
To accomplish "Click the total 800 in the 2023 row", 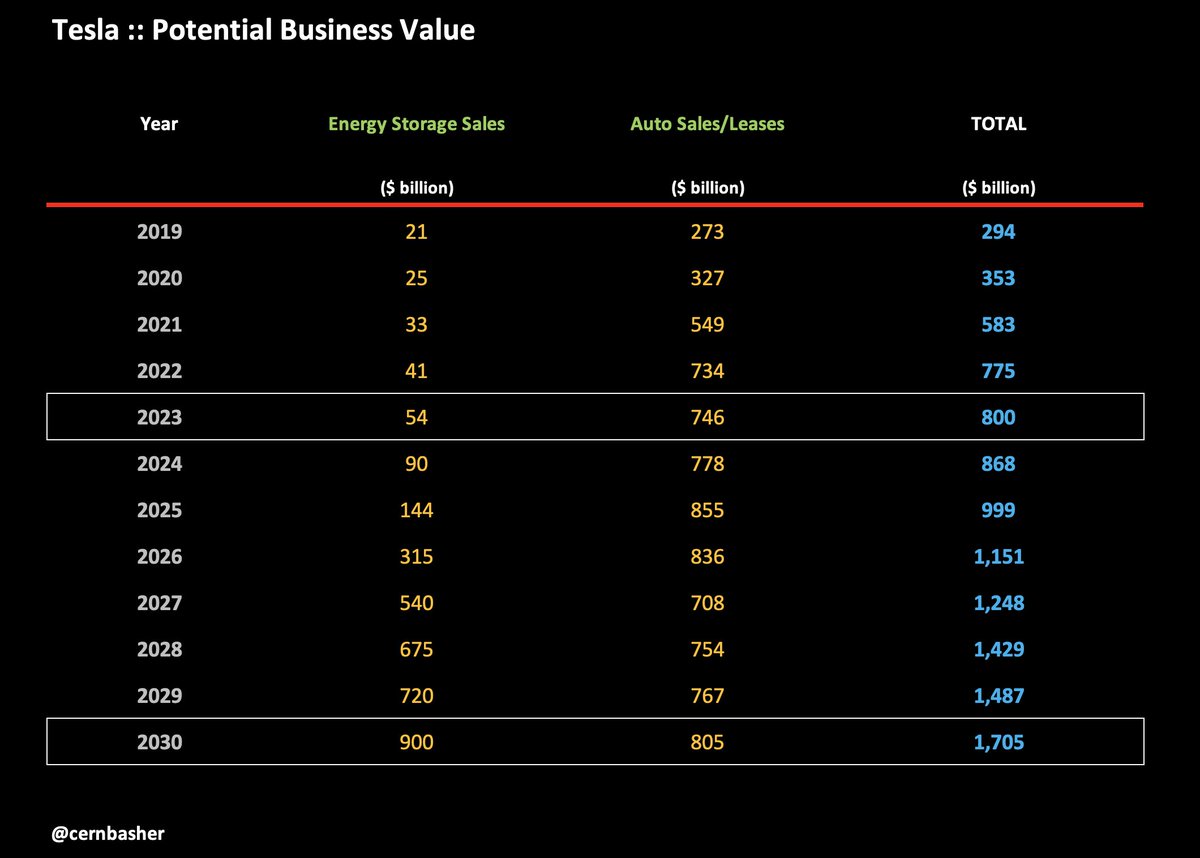I will click(998, 417).
